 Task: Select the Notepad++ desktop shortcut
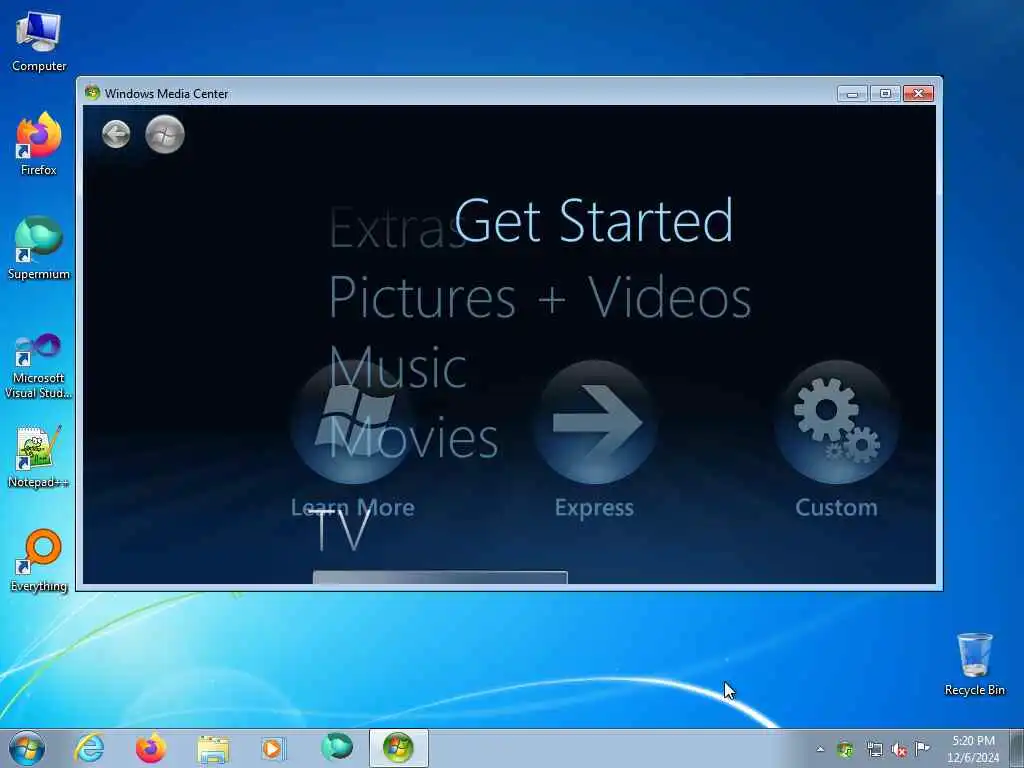(x=39, y=457)
